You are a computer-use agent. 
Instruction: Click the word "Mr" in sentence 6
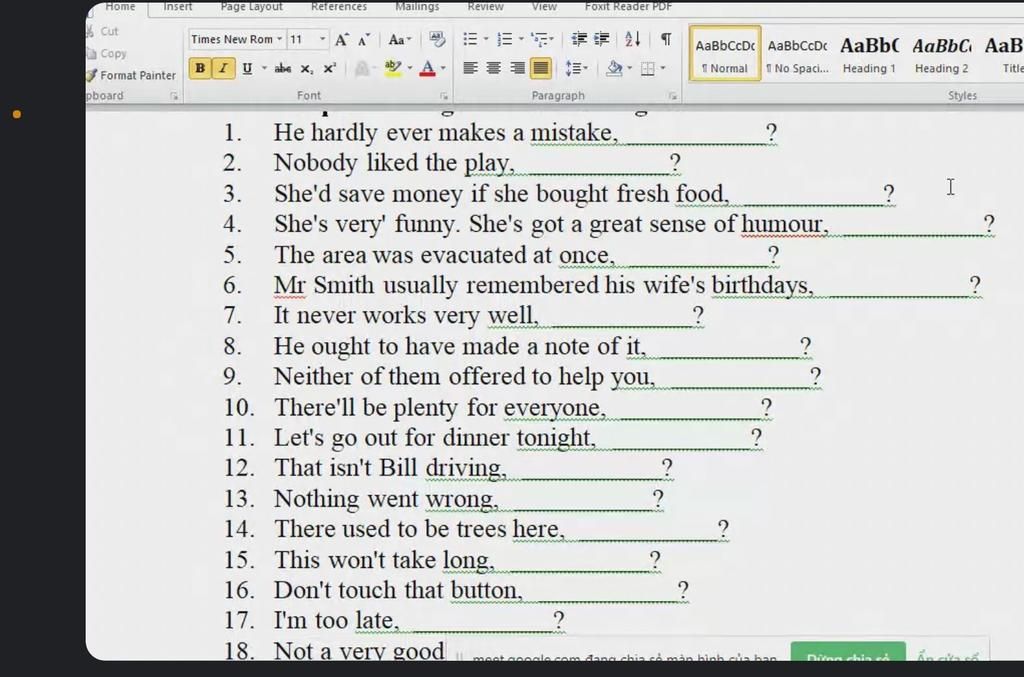click(289, 285)
